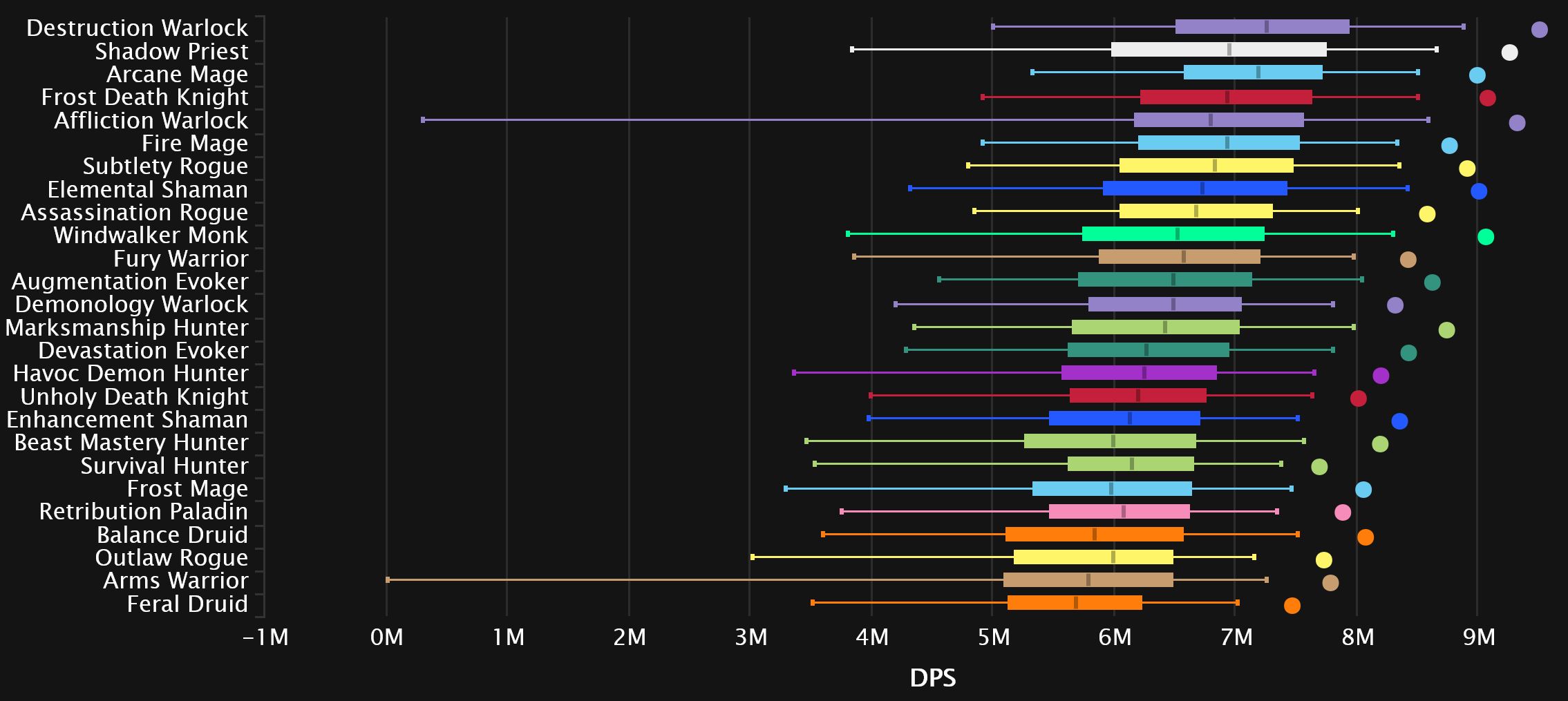1568x701 pixels.
Task: Click the DPS axis title
Action: 932,678
